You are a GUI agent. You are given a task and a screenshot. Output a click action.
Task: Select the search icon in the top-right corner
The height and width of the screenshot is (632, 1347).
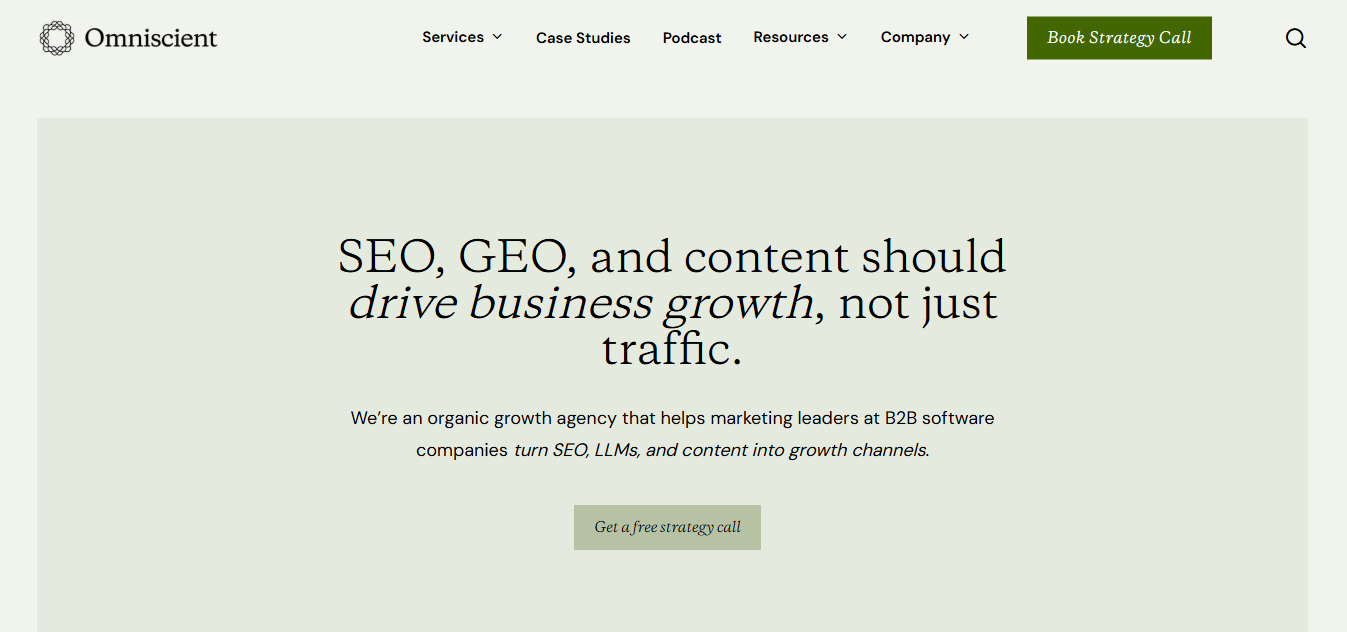[x=1295, y=38]
